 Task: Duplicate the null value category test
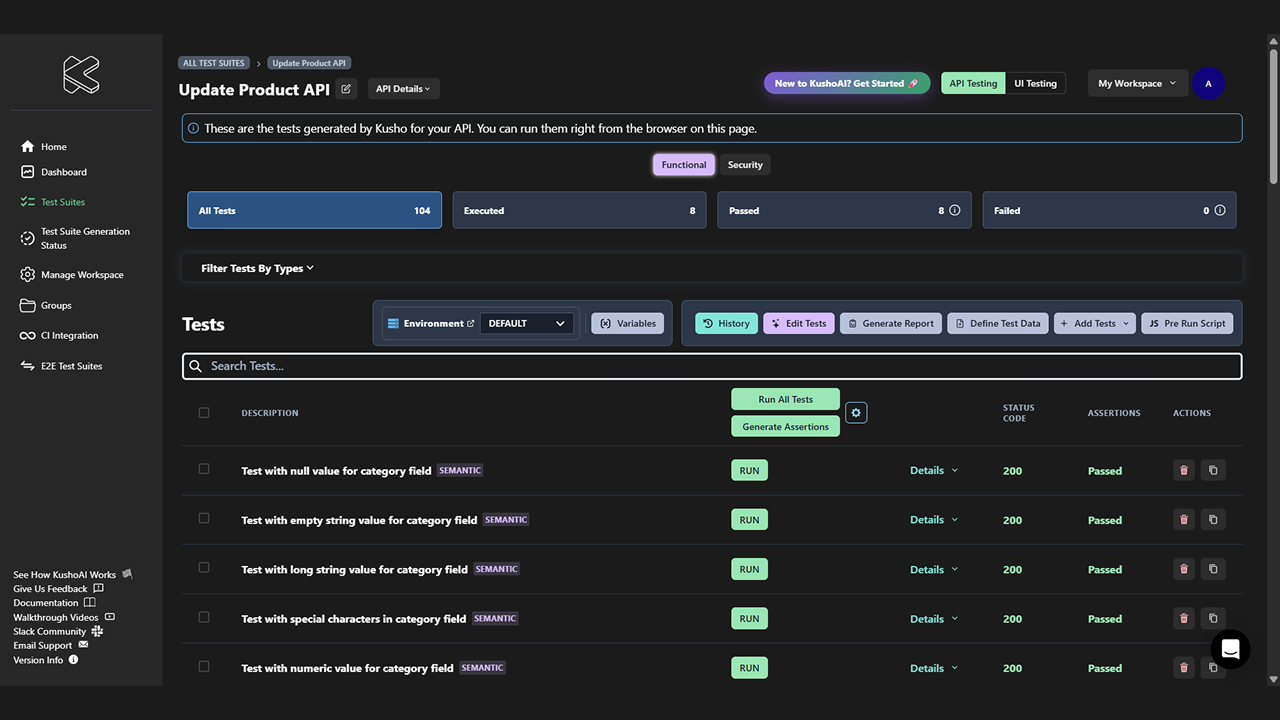[x=1213, y=470]
